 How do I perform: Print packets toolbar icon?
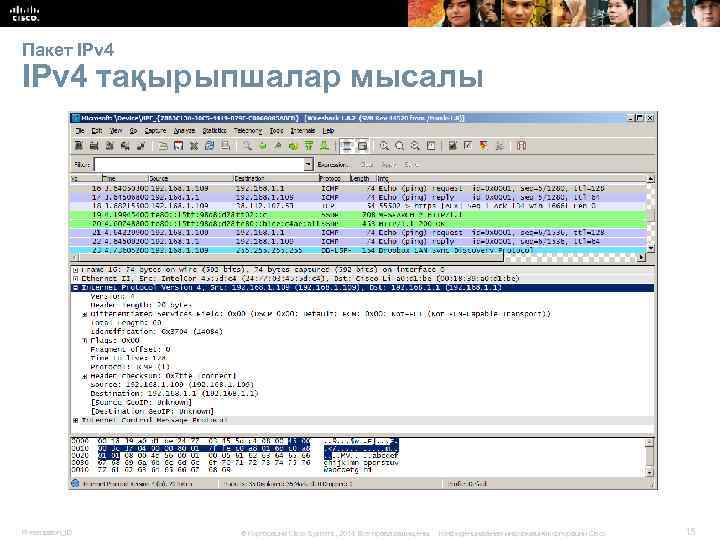coord(225,146)
